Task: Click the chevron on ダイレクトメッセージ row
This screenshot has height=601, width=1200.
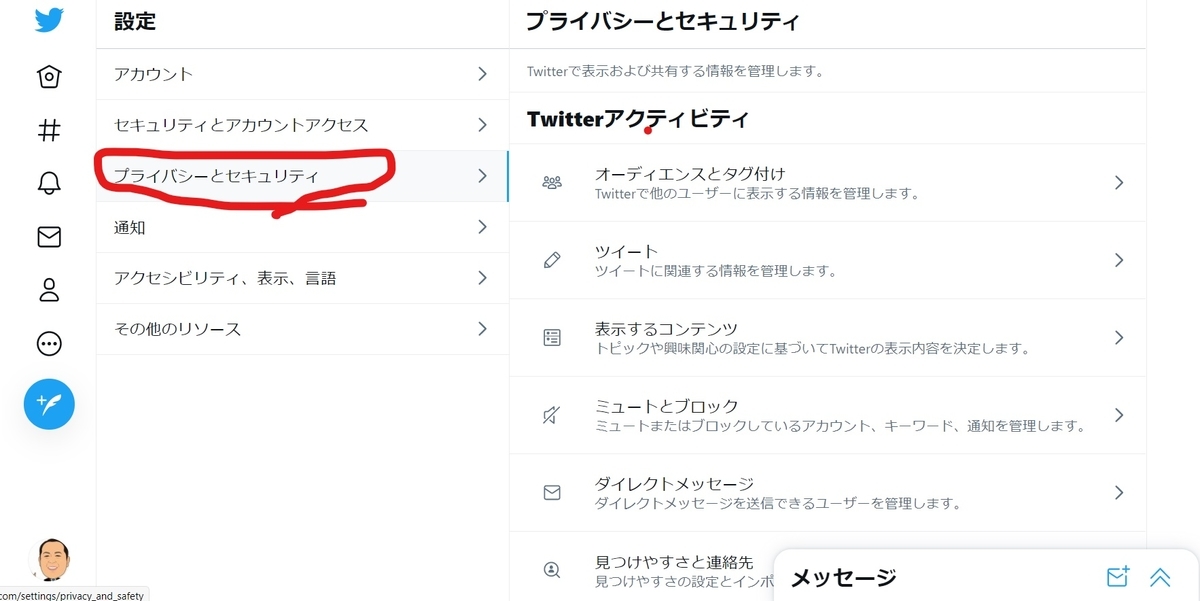Action: click(1119, 492)
